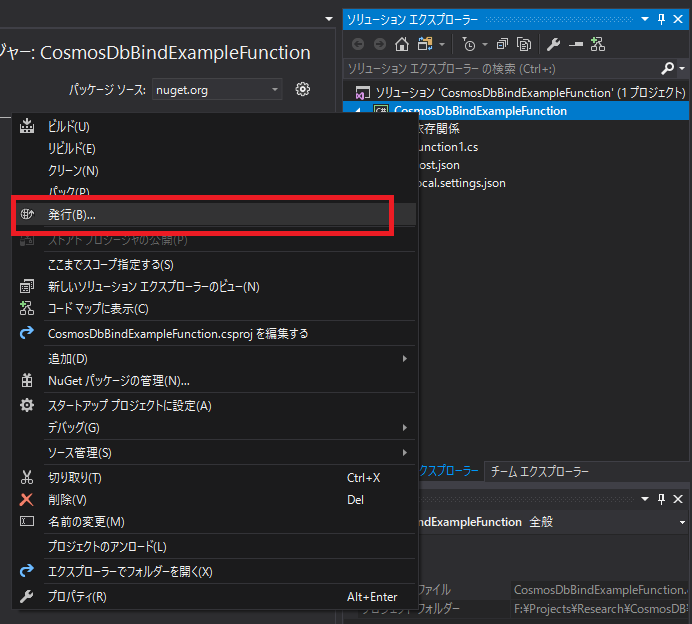Select the local.settings.json file
This screenshot has height=624, width=692.
click(x=462, y=183)
